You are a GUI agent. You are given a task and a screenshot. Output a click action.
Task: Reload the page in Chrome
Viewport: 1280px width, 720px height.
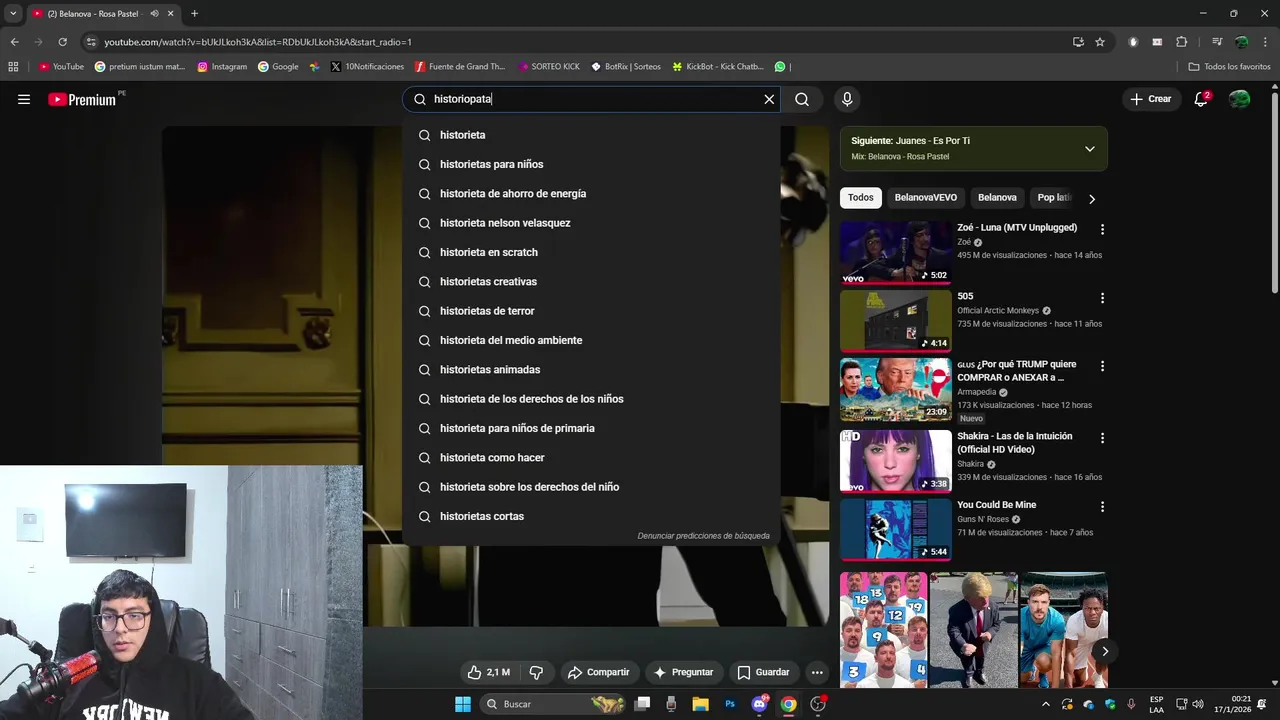62,42
